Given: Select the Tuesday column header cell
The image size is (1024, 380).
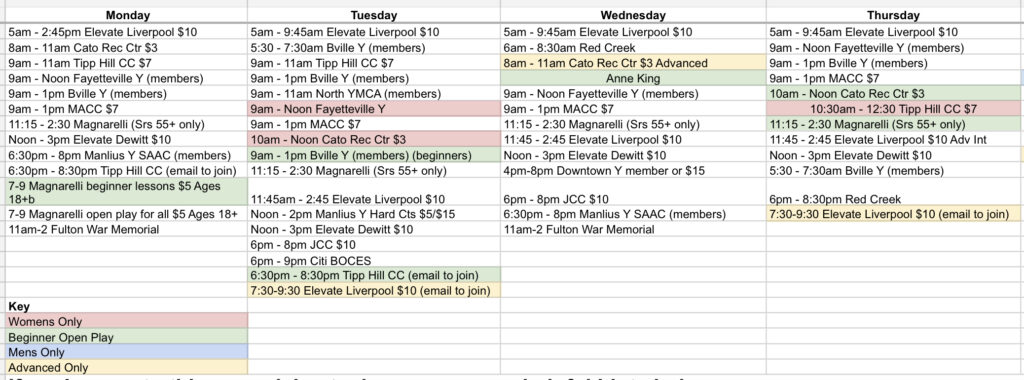Looking at the screenshot, I should (x=374, y=16).
